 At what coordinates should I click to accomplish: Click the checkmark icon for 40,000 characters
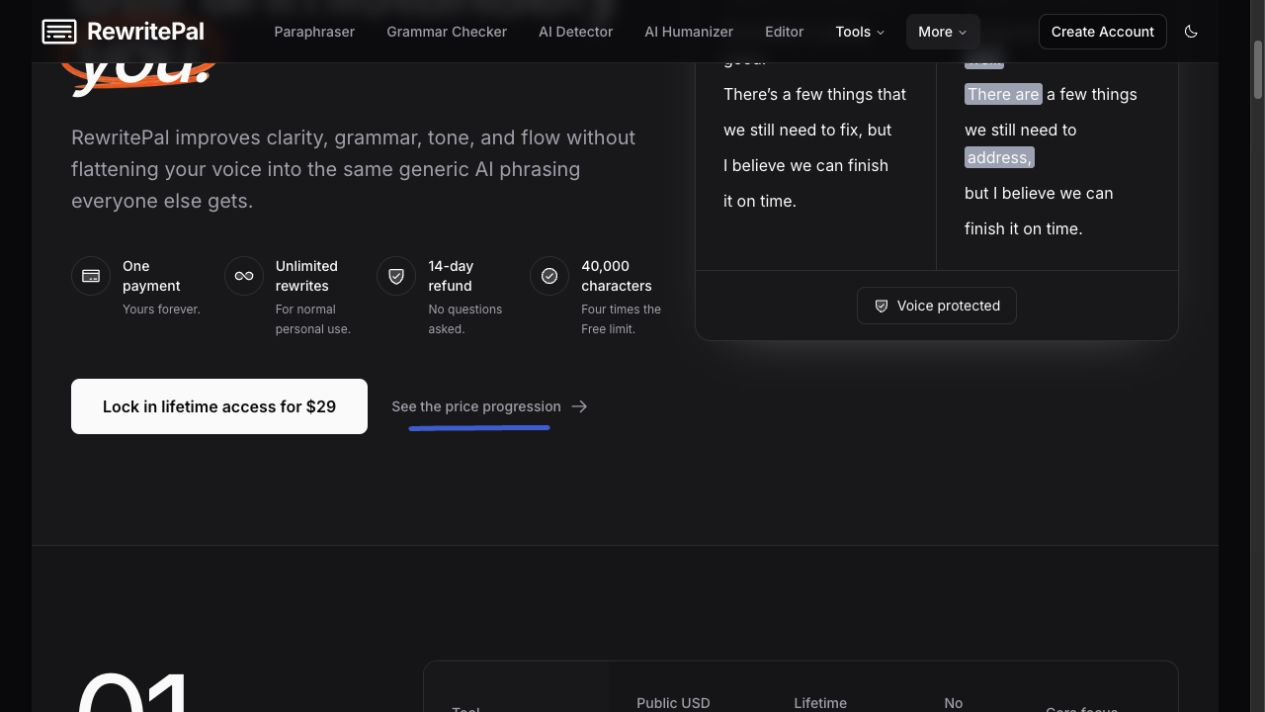click(x=549, y=276)
